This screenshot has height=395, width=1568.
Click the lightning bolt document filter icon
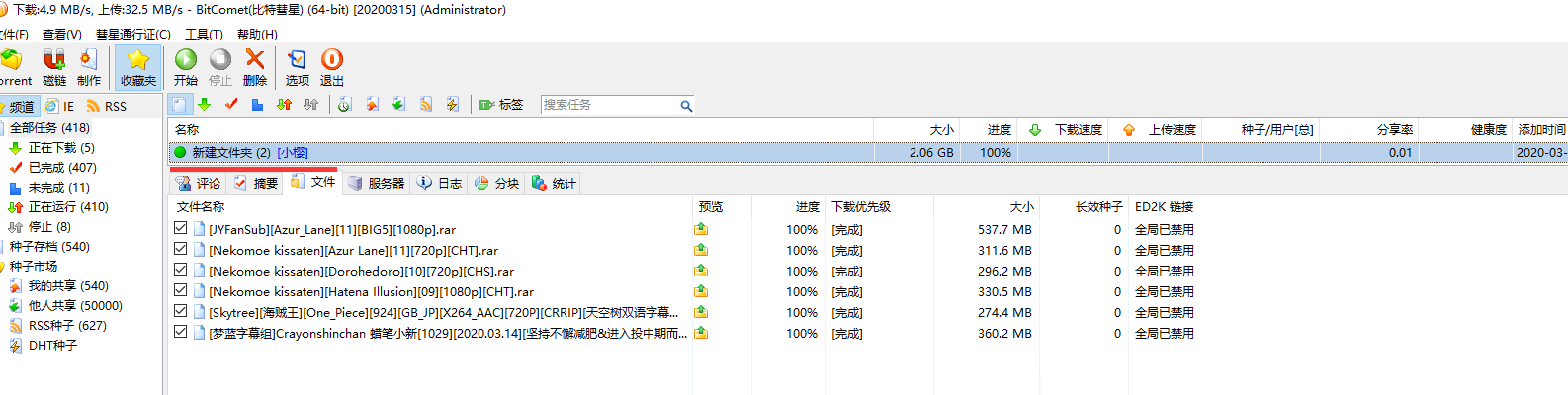(x=453, y=105)
